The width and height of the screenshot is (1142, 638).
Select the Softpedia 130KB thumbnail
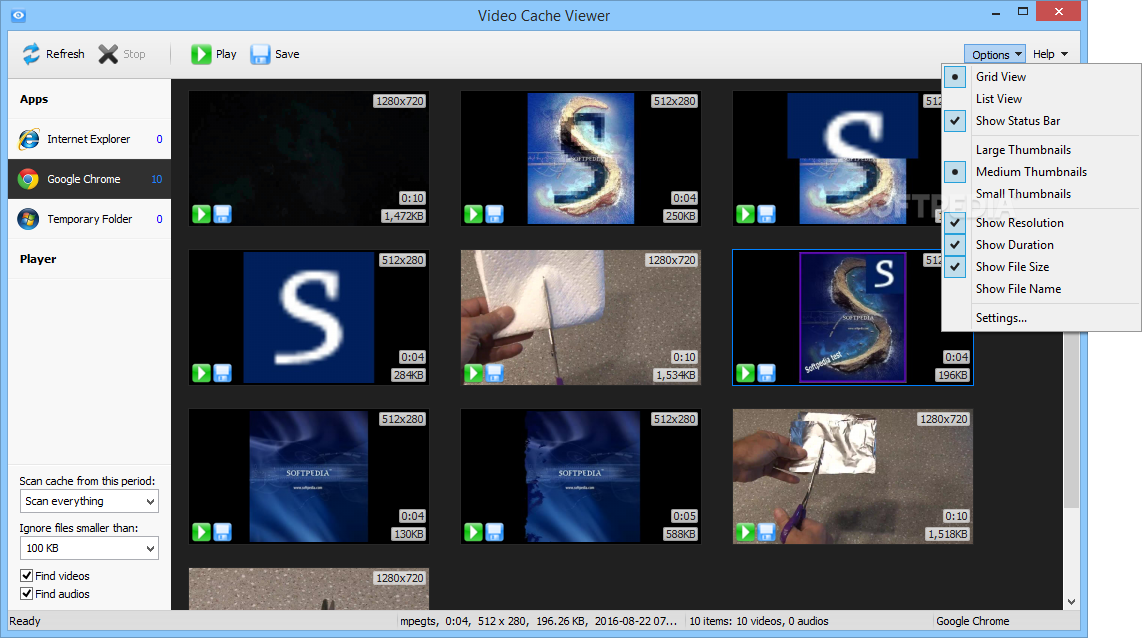309,476
